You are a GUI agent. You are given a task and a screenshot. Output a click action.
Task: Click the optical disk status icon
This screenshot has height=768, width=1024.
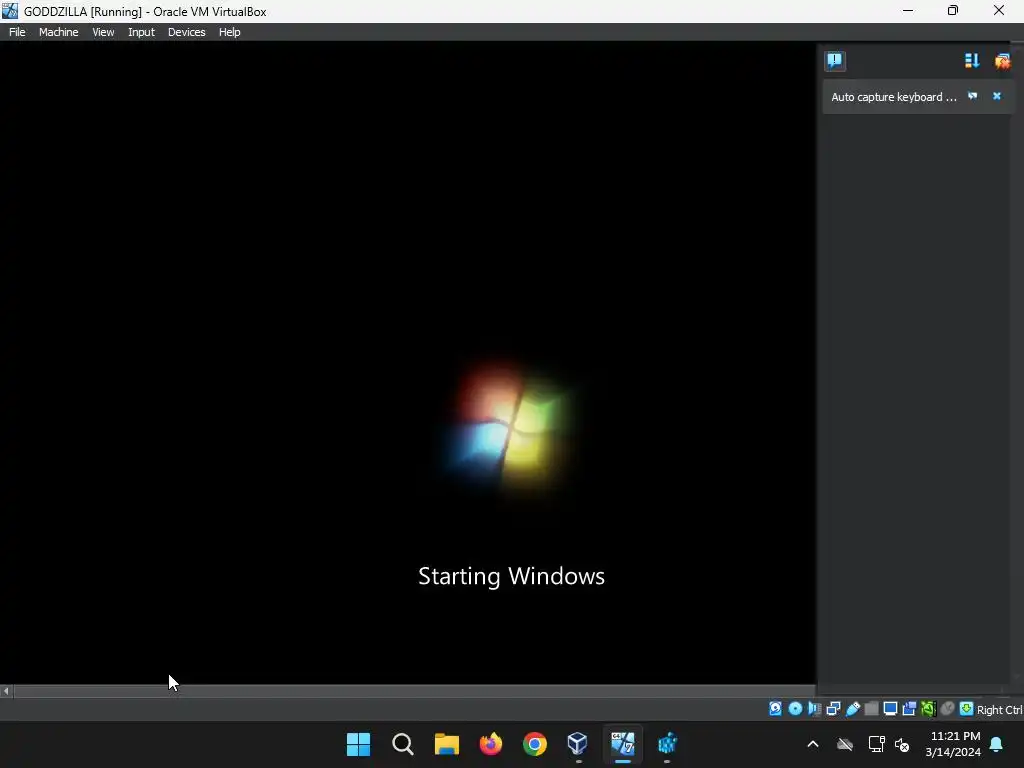point(795,709)
